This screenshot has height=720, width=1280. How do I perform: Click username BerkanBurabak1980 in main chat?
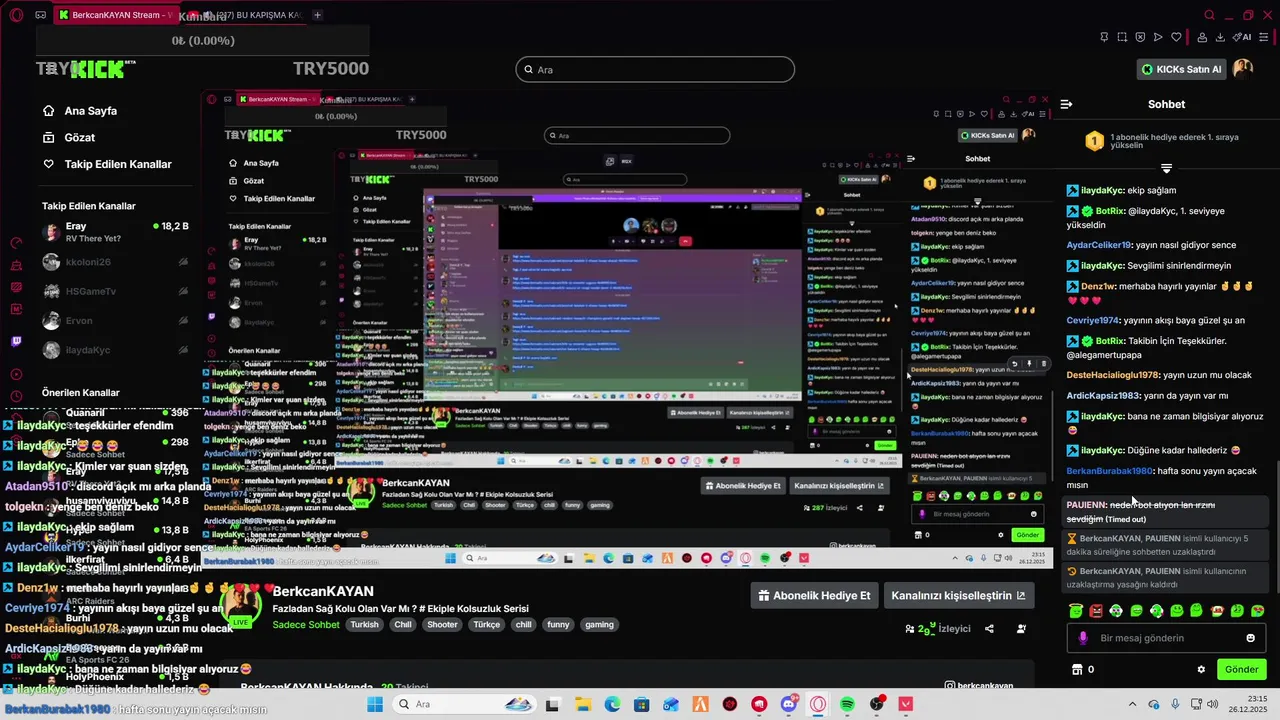click(x=1110, y=471)
